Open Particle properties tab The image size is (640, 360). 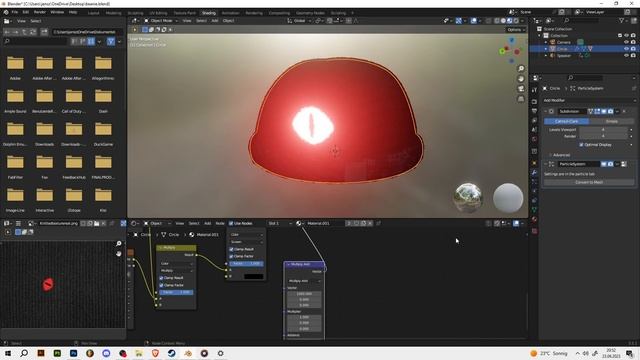click(534, 182)
